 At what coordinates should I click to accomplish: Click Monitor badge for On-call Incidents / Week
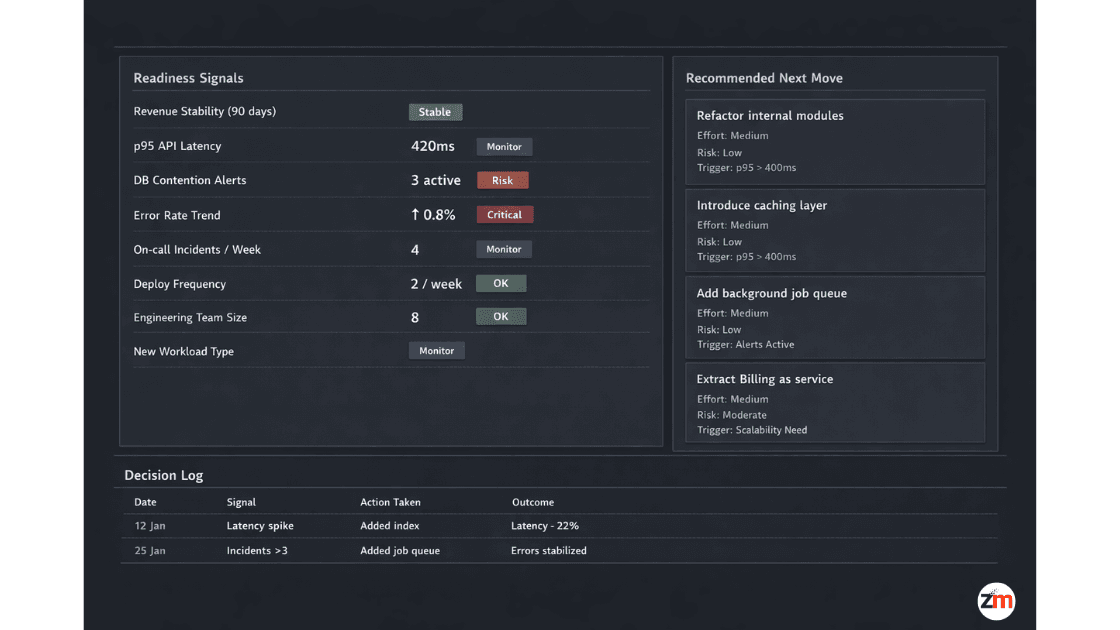tap(504, 249)
